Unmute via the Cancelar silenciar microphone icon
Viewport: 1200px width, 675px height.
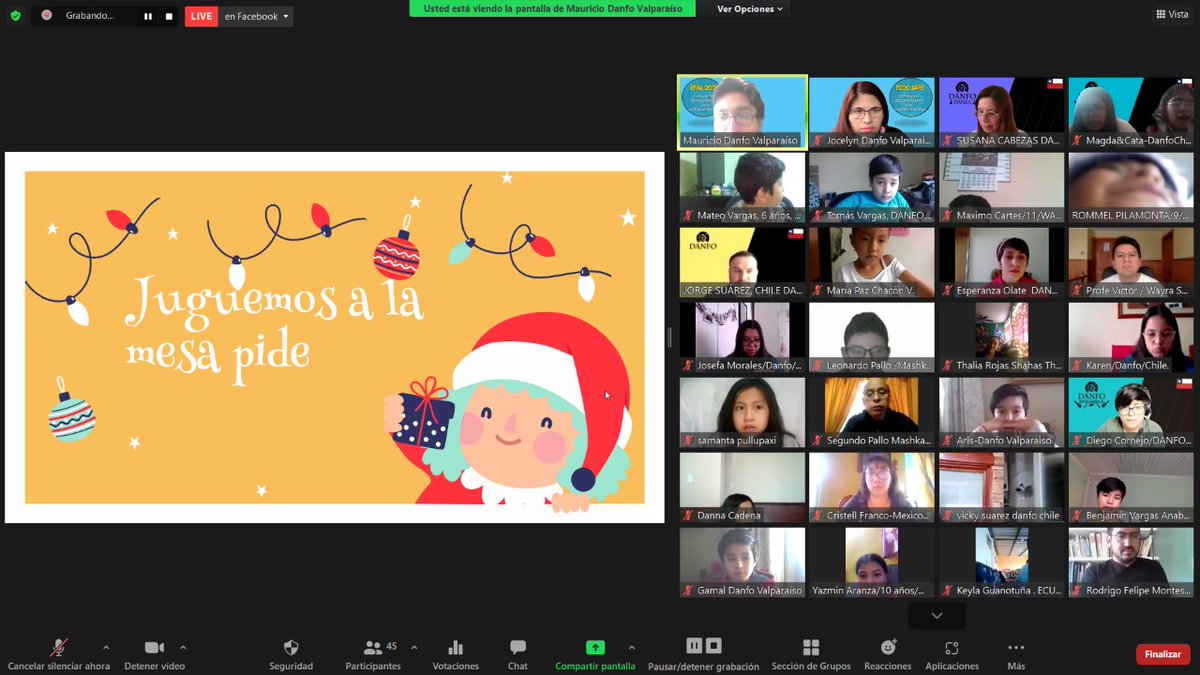59,648
